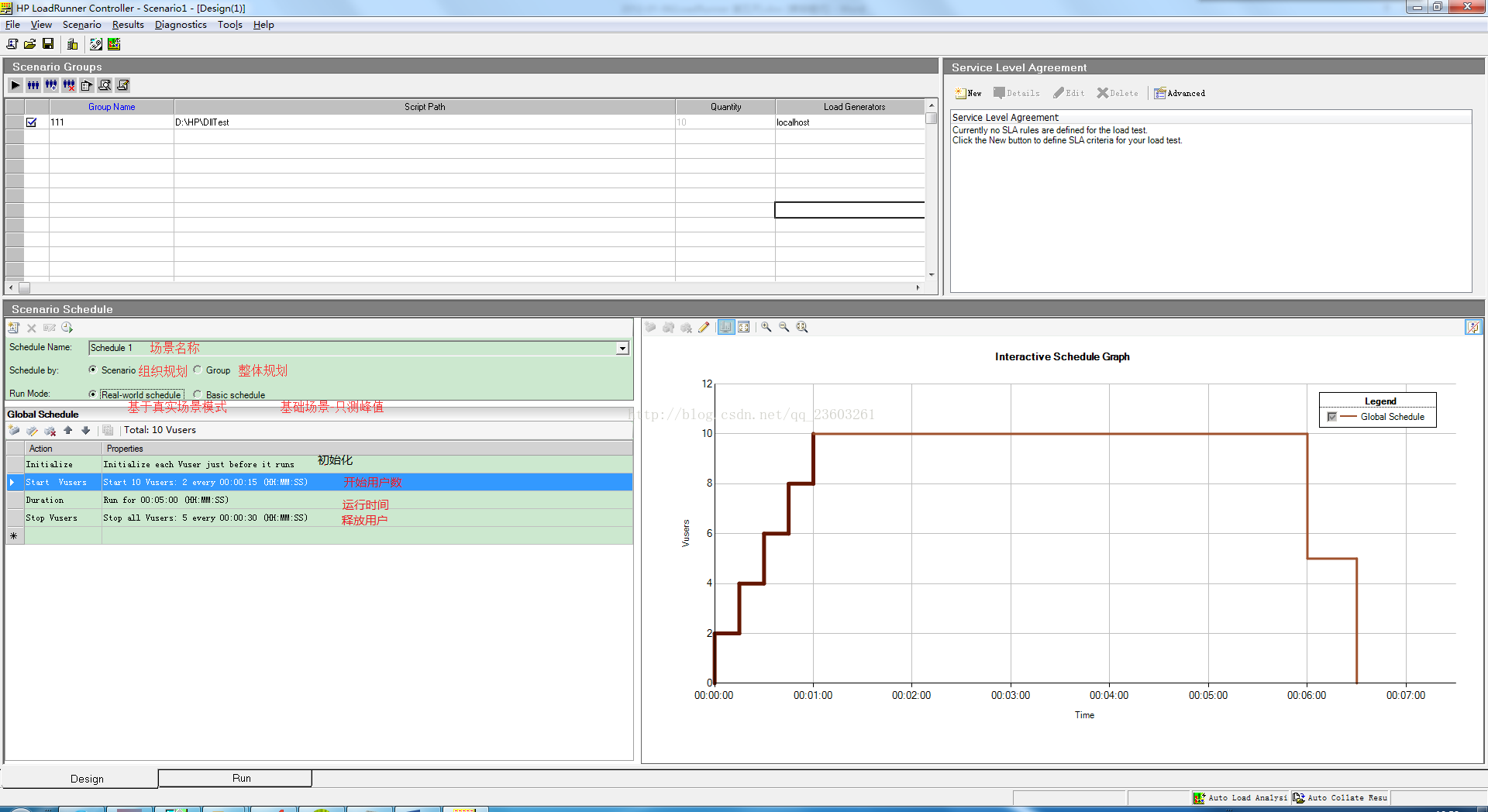Select the Stop Vusers action row

pos(319,518)
